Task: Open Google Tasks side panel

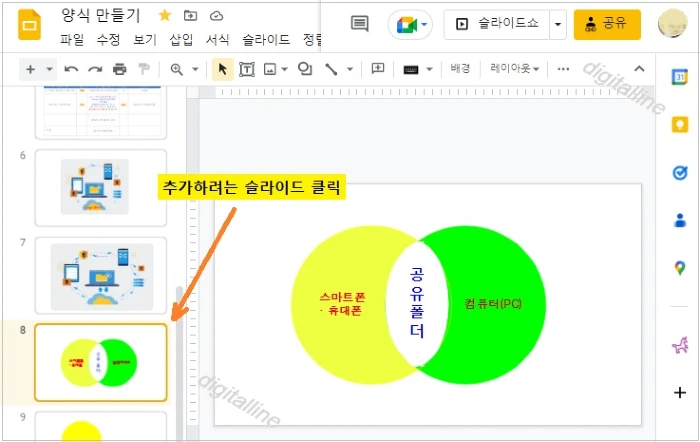Action: (x=680, y=172)
